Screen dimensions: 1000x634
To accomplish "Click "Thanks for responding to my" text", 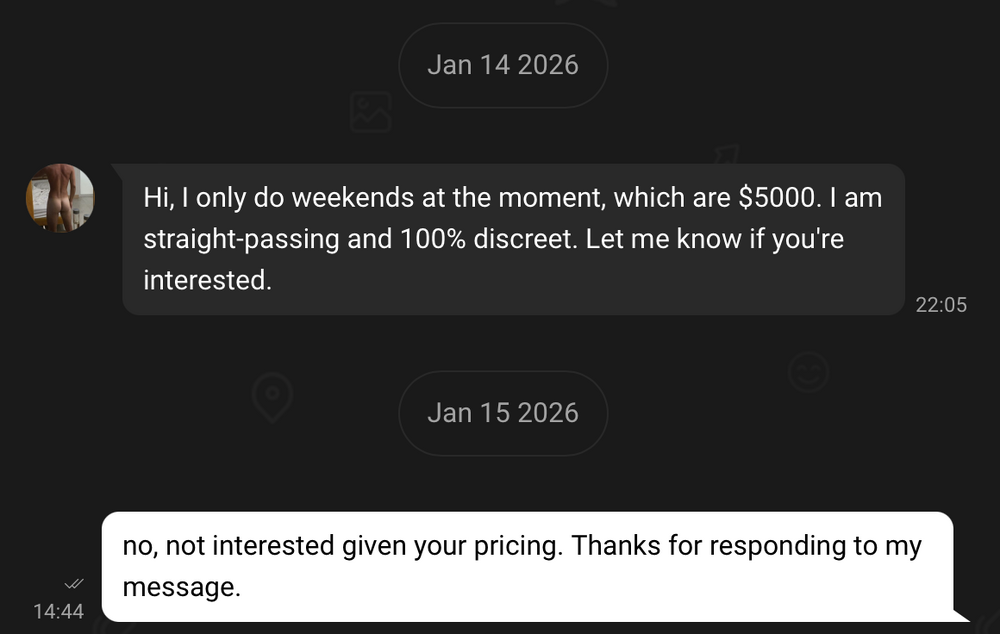I will pyautogui.click(x=747, y=546).
